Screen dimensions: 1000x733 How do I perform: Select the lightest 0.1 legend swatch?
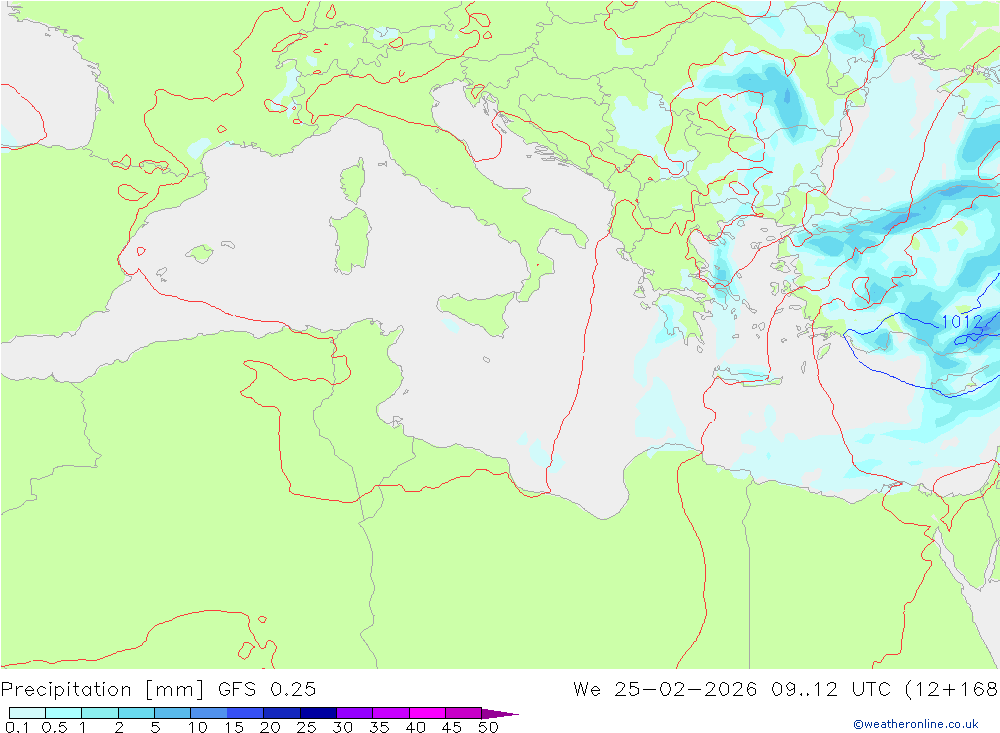(27, 713)
